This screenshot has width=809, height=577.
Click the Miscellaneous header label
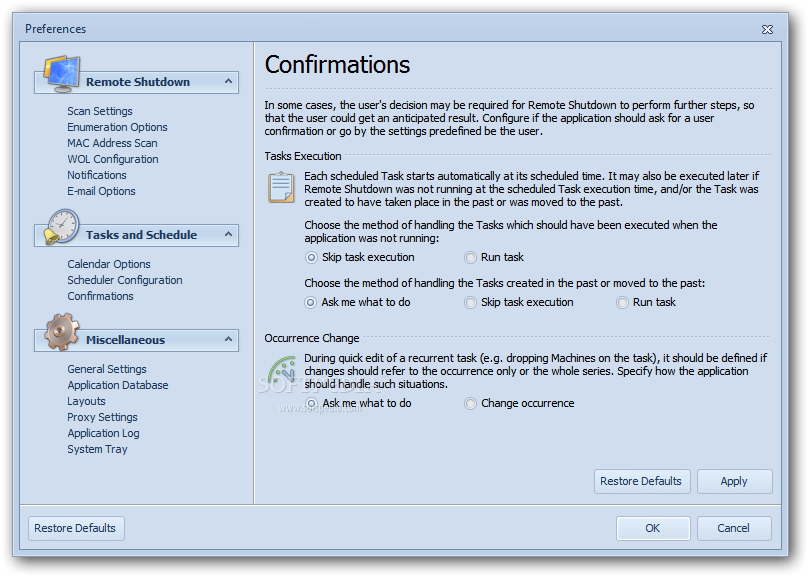125,340
